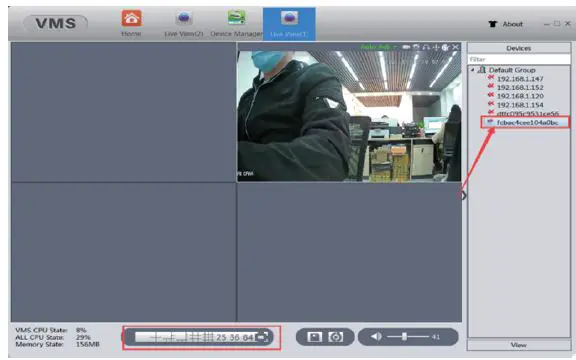
Task: Select the empty bottom-left view pane
Action: (x=123, y=252)
